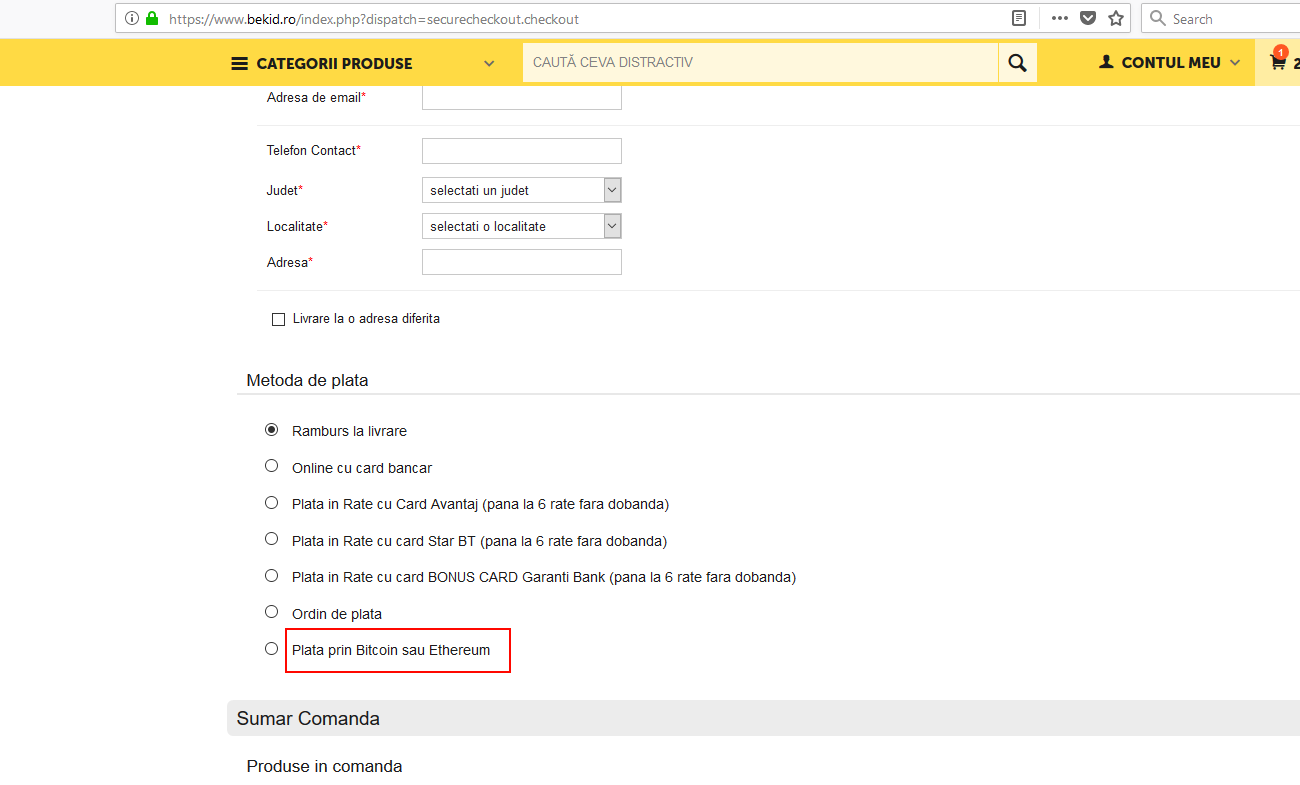
Task: Open the shopping cart icon
Action: tap(1277, 62)
